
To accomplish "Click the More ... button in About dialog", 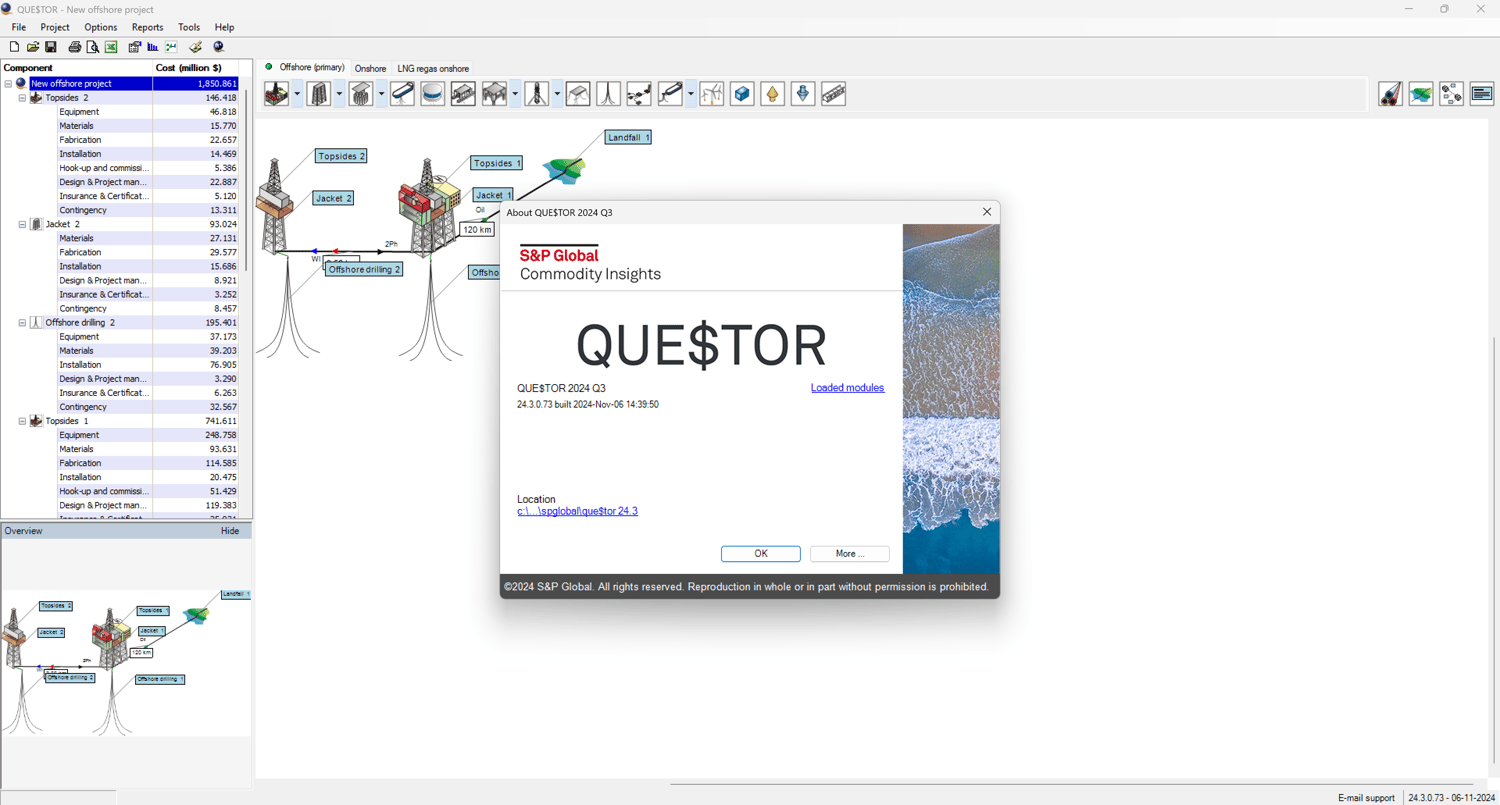I will [850, 554].
